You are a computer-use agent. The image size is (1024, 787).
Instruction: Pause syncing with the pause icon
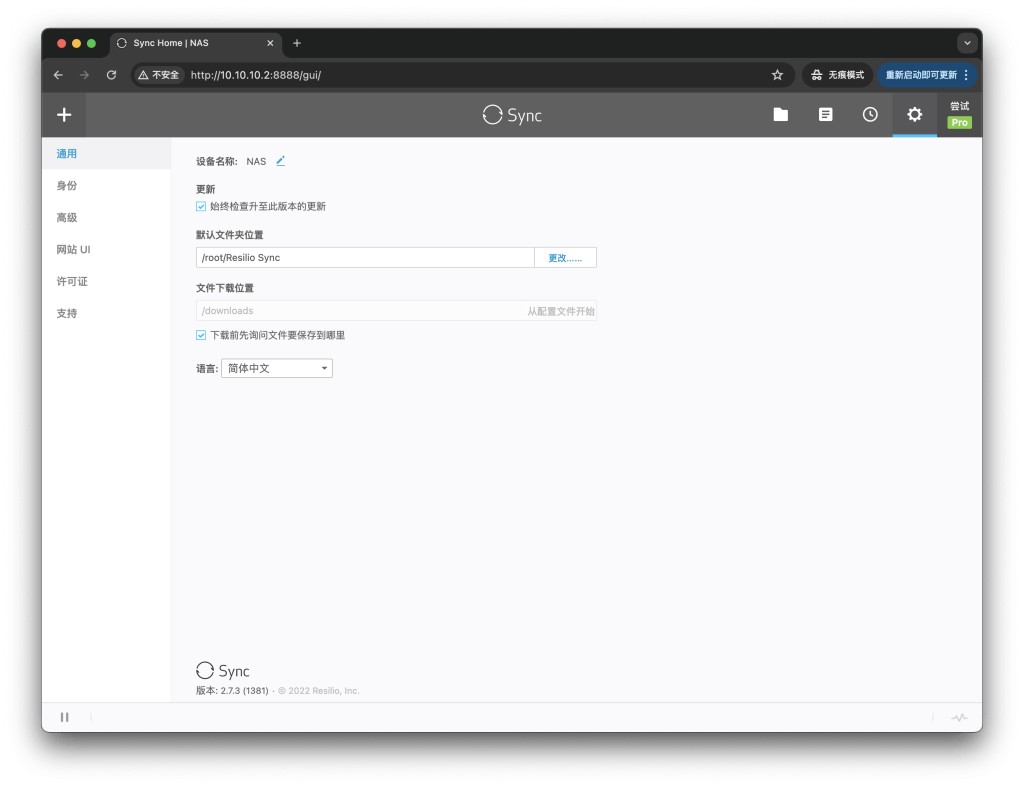pos(65,717)
